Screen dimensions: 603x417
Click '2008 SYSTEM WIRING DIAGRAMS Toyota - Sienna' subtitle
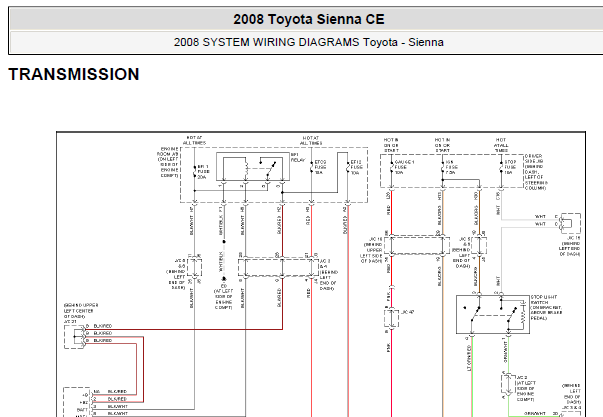point(308,42)
